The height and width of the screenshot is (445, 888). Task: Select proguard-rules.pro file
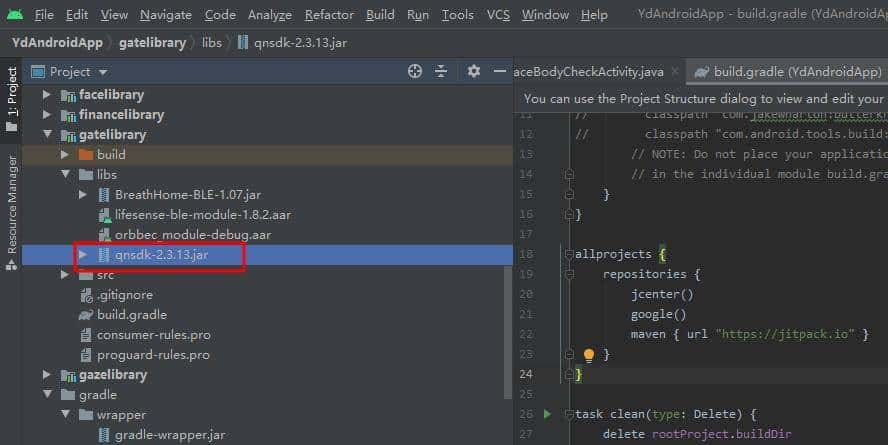tap(153, 355)
